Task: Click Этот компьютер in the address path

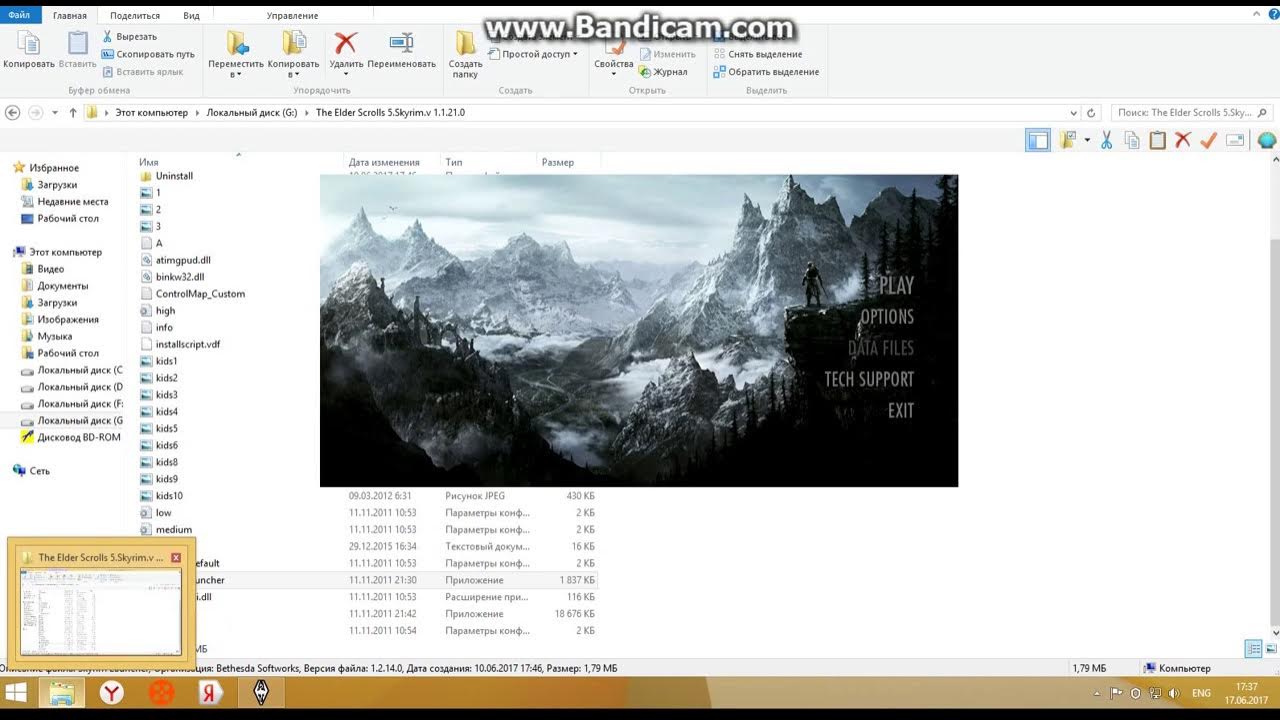Action: point(151,113)
